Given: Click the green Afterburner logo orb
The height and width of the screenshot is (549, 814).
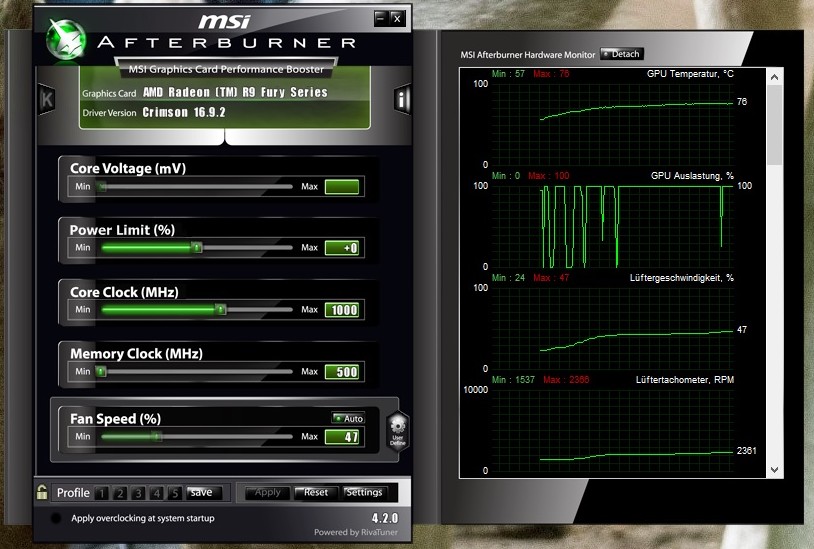Looking at the screenshot, I should pos(66,40).
